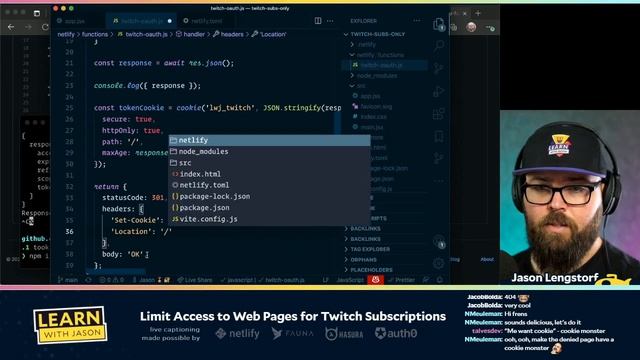The height and width of the screenshot is (360, 640).
Task: Click the sync changes icon in the status bar
Action: pos(89,280)
